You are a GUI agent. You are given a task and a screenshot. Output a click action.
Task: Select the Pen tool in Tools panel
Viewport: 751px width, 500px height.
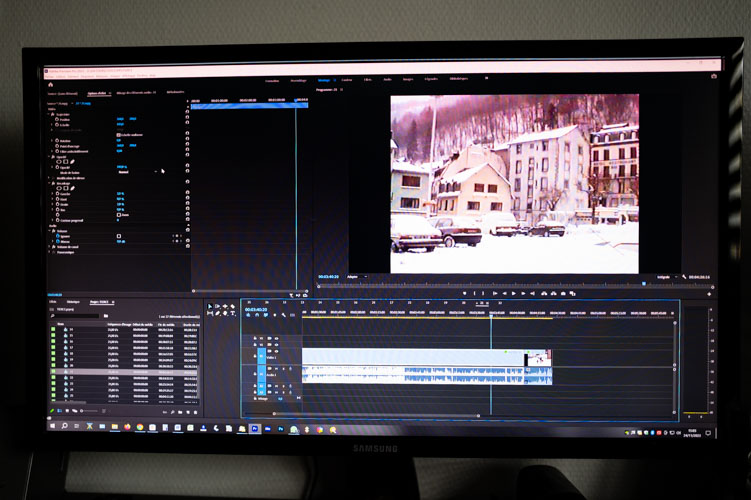pyautogui.click(x=217, y=313)
